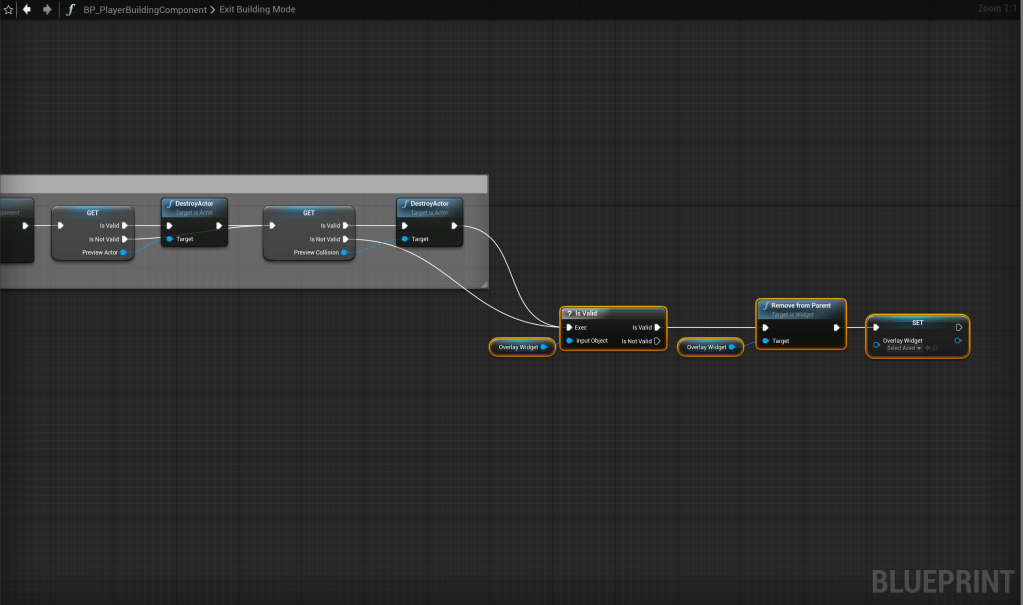This screenshot has width=1023, height=605.
Task: Select the SET node title
Action: pos(917,322)
